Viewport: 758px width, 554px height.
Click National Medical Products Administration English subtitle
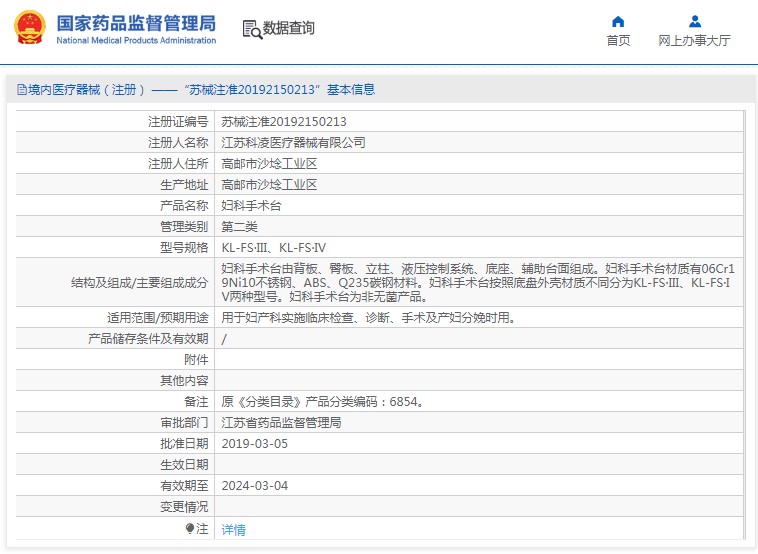click(136, 41)
